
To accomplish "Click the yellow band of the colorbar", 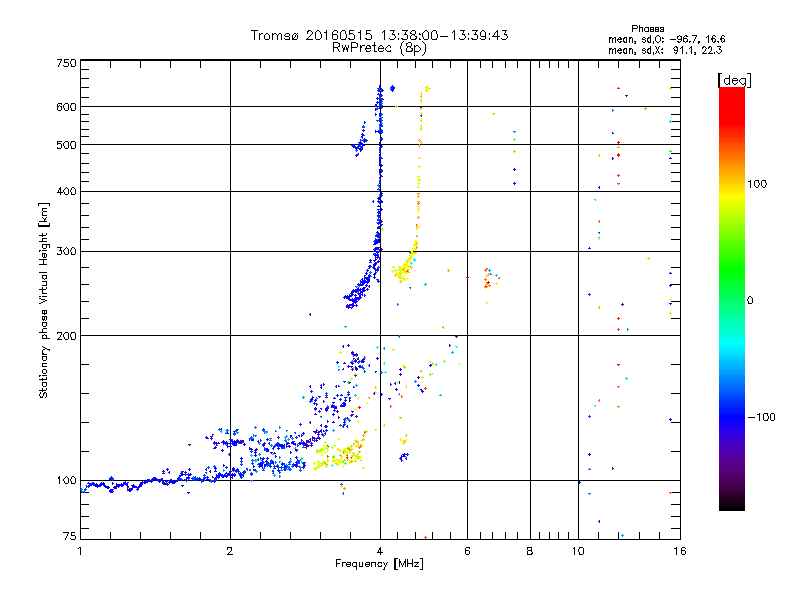I will pyautogui.click(x=732, y=196).
